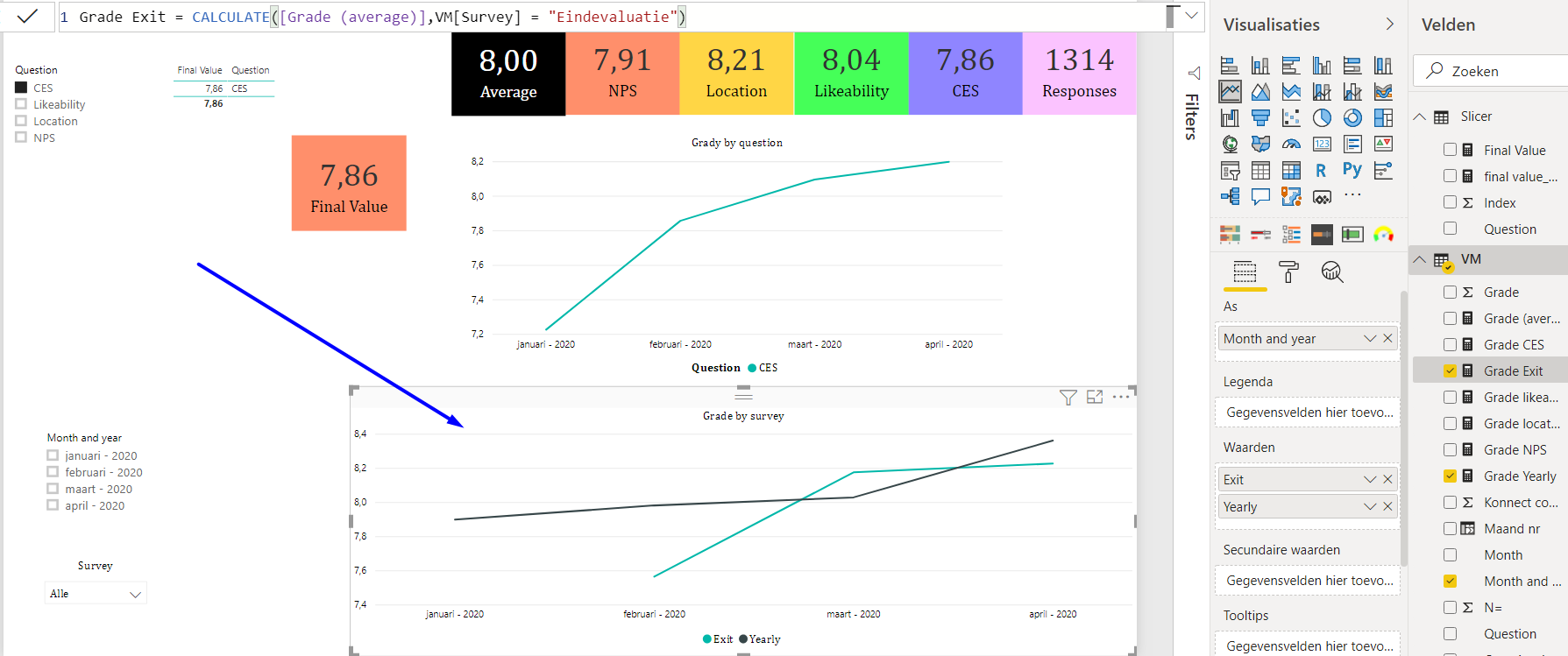Choose the scatter chart visual
Viewport: 1568px width, 656px height.
[x=1291, y=117]
